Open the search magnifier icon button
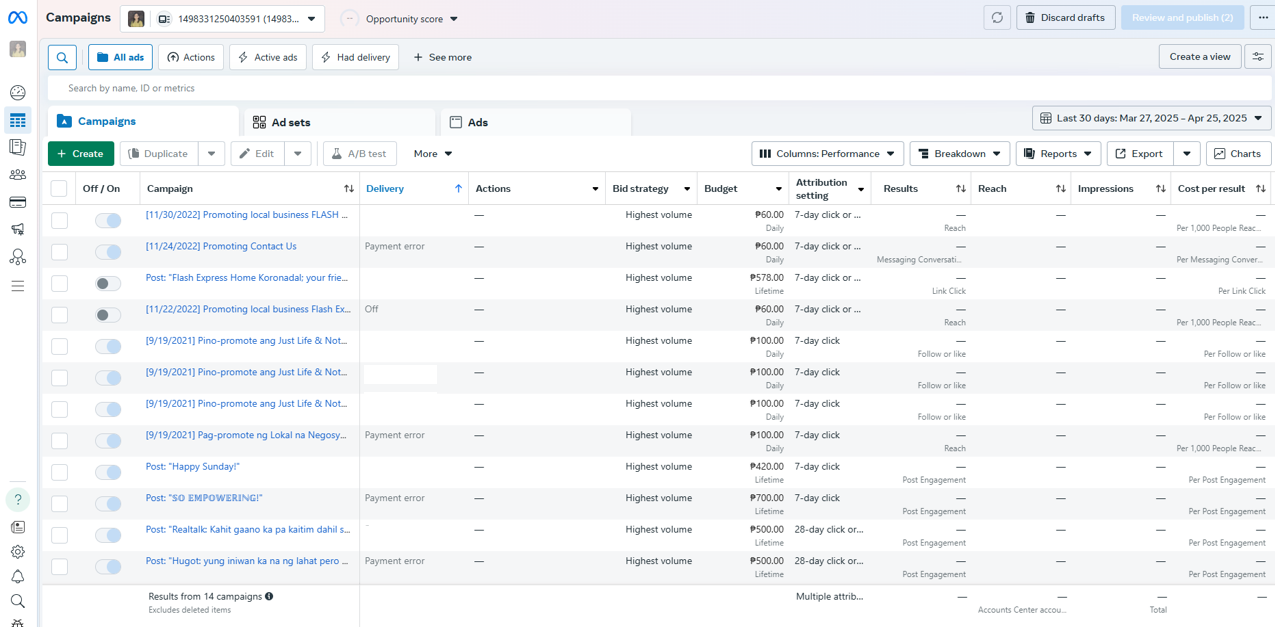 pyautogui.click(x=62, y=58)
